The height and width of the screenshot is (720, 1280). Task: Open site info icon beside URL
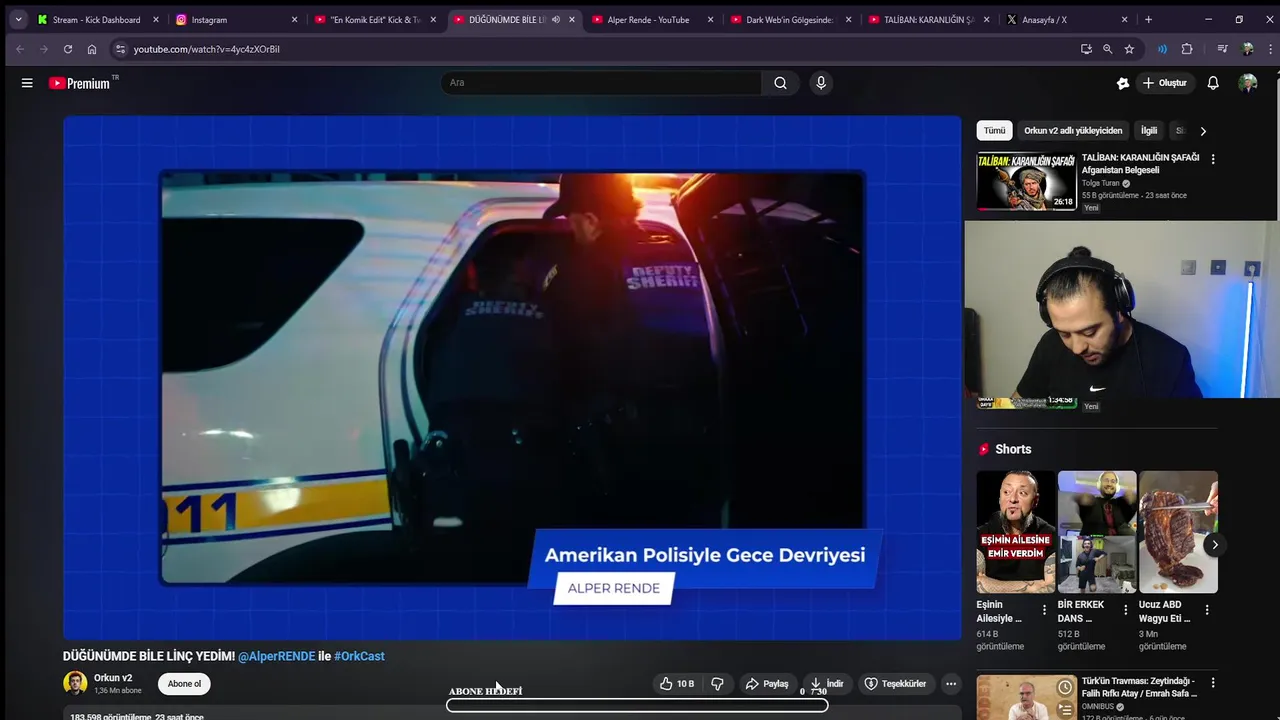tap(120, 49)
